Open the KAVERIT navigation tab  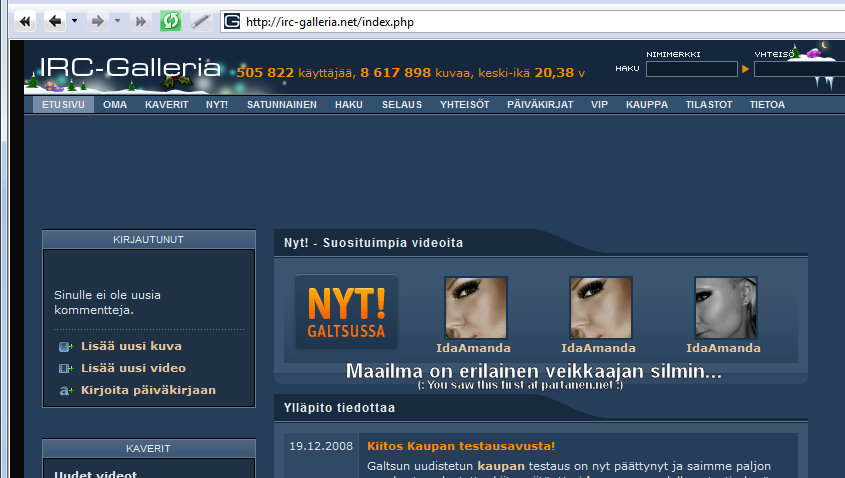coord(167,105)
